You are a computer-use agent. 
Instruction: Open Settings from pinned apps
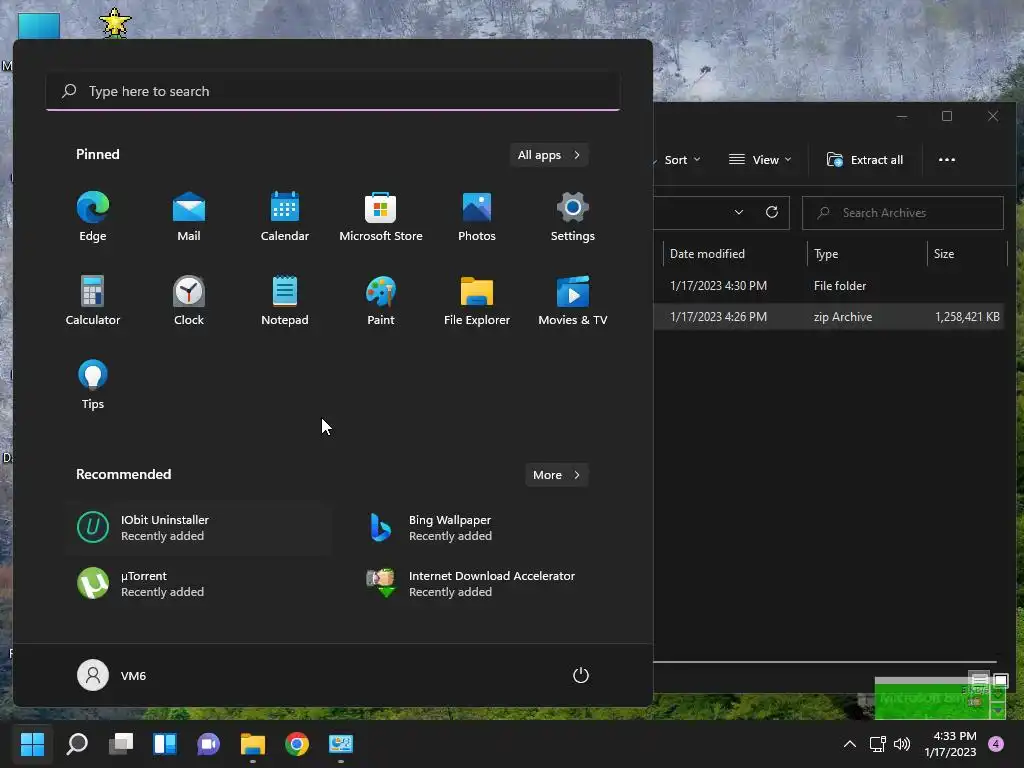pos(573,217)
